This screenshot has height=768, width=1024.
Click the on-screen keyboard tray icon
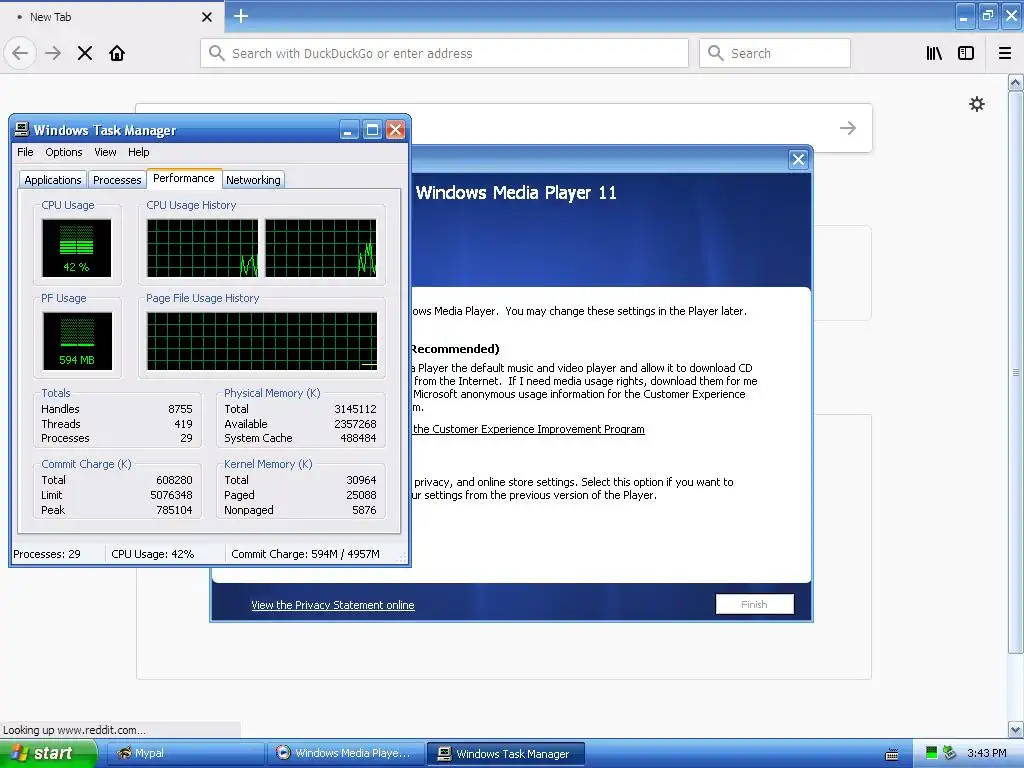tap(891, 754)
